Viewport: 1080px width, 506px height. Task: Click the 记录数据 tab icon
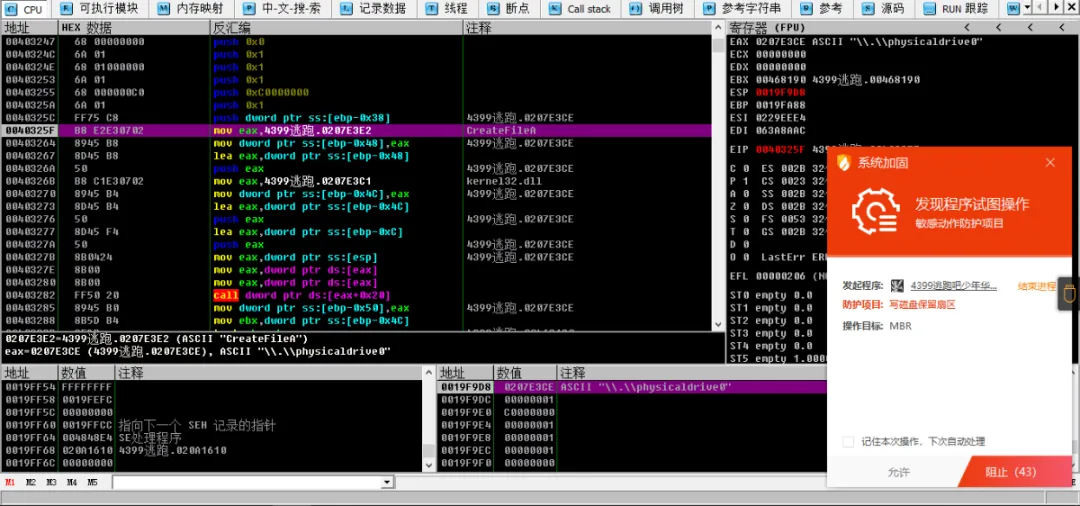[346, 10]
